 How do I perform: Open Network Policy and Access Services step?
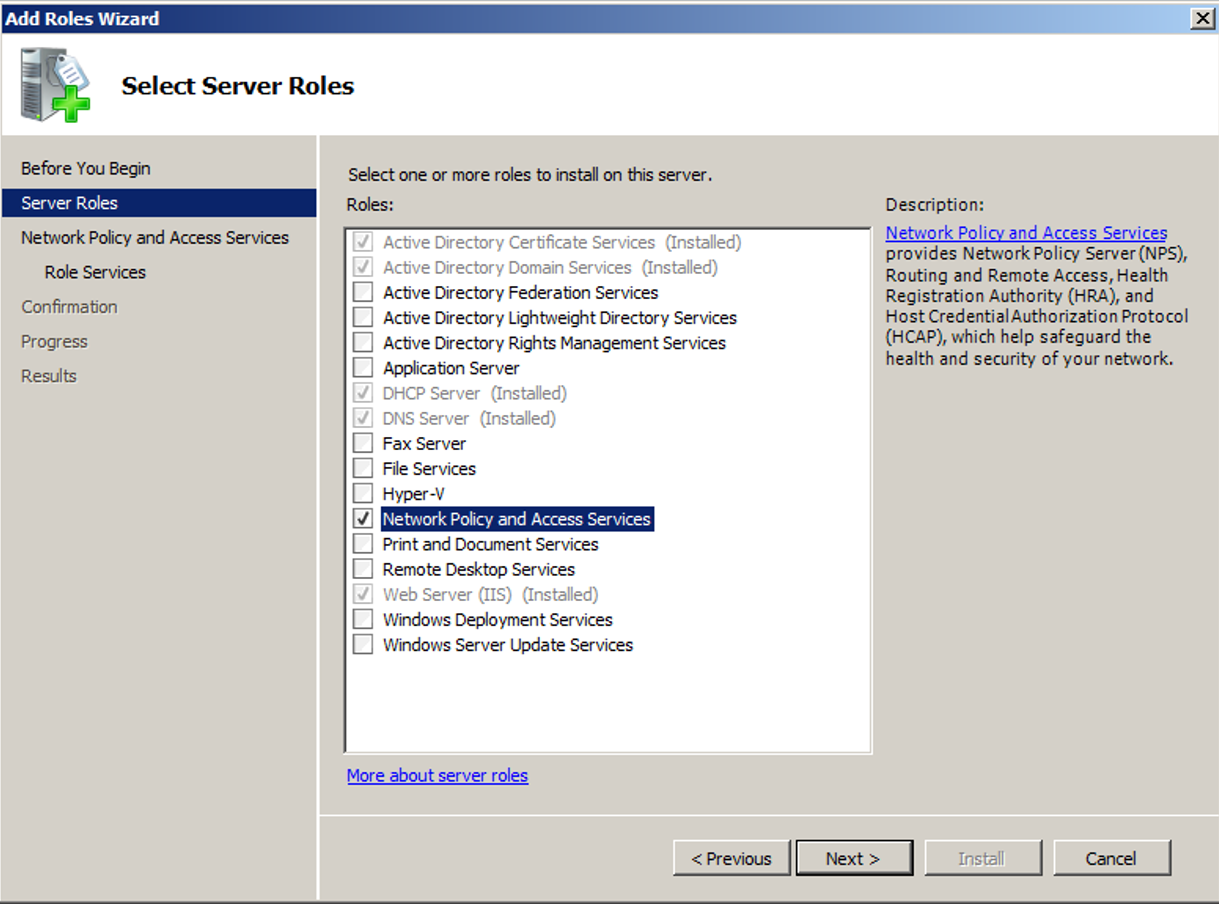pos(155,238)
